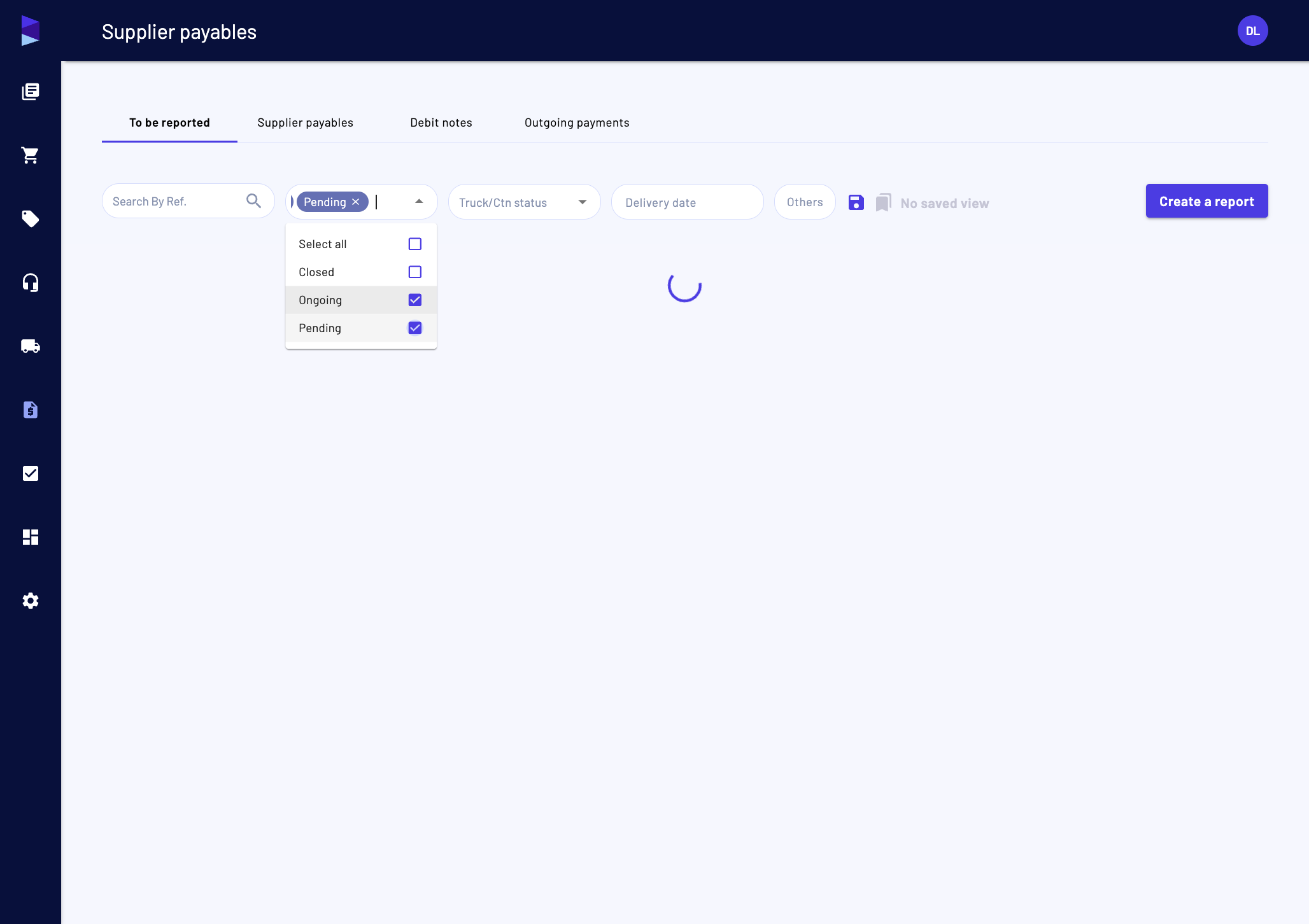Switch to the Debit notes tab

(x=441, y=123)
